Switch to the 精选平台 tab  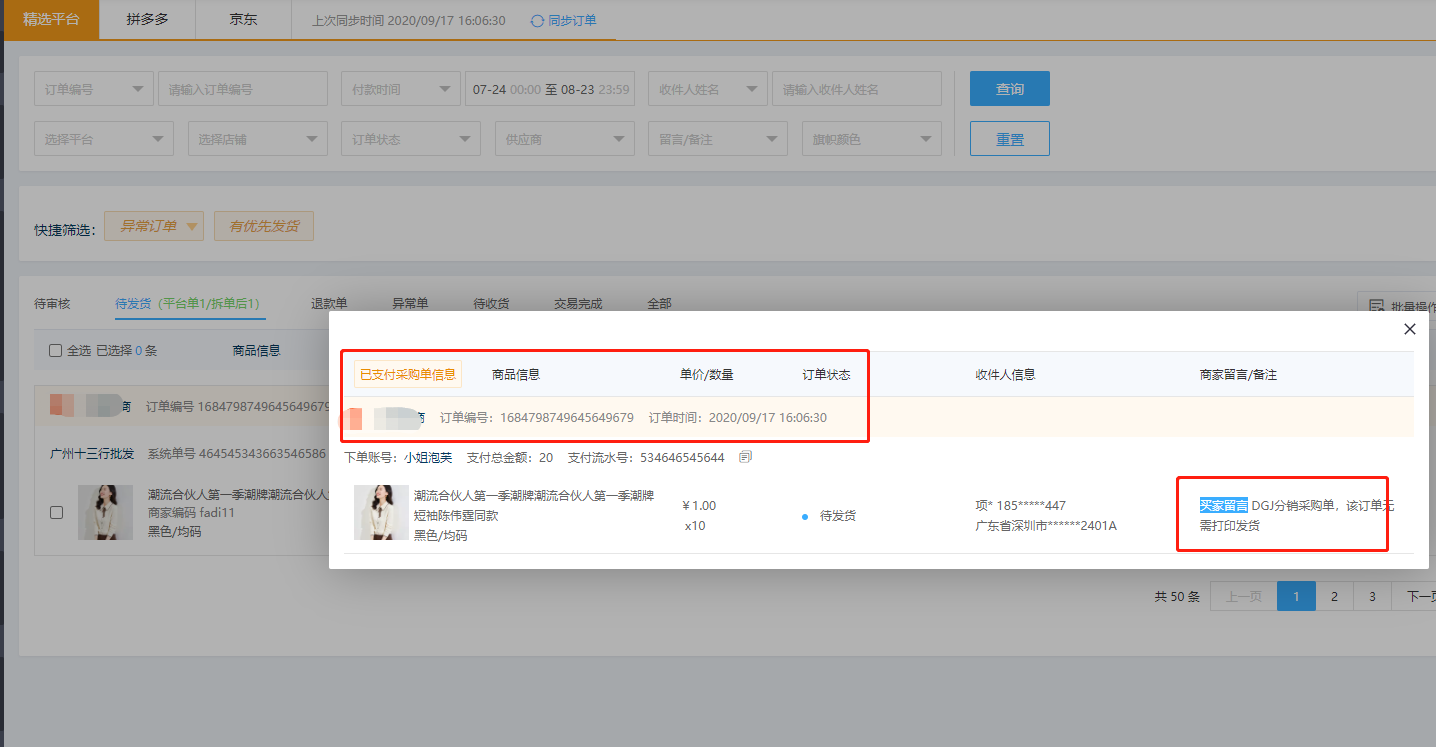click(51, 20)
